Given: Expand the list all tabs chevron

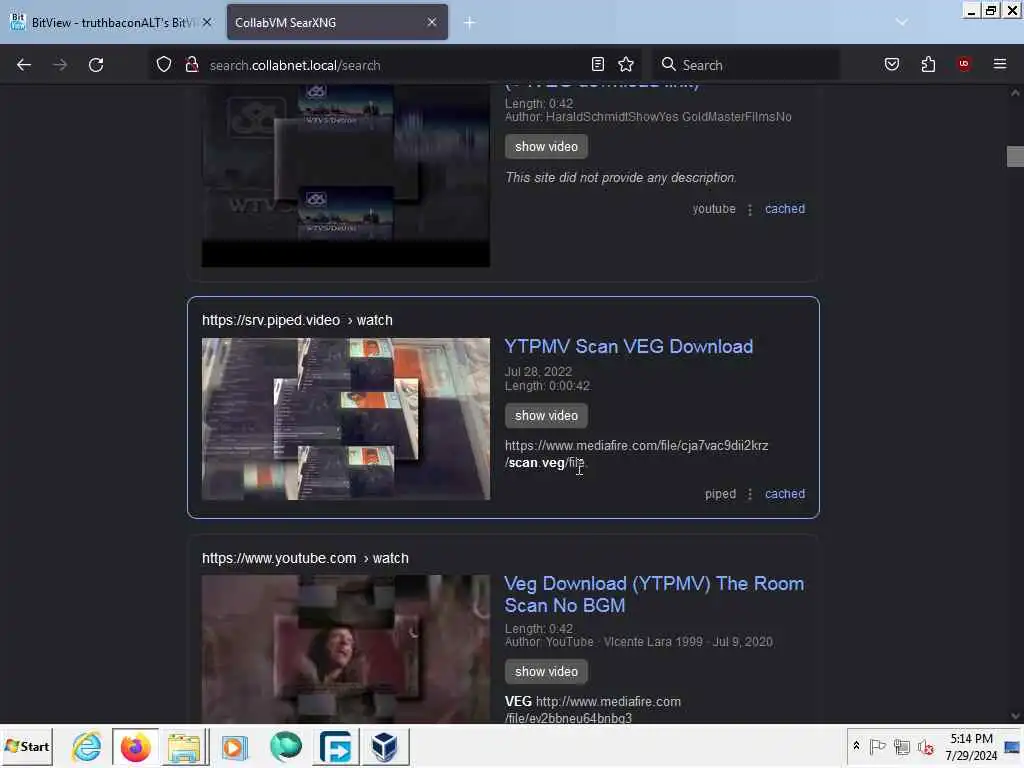Looking at the screenshot, I should (902, 22).
